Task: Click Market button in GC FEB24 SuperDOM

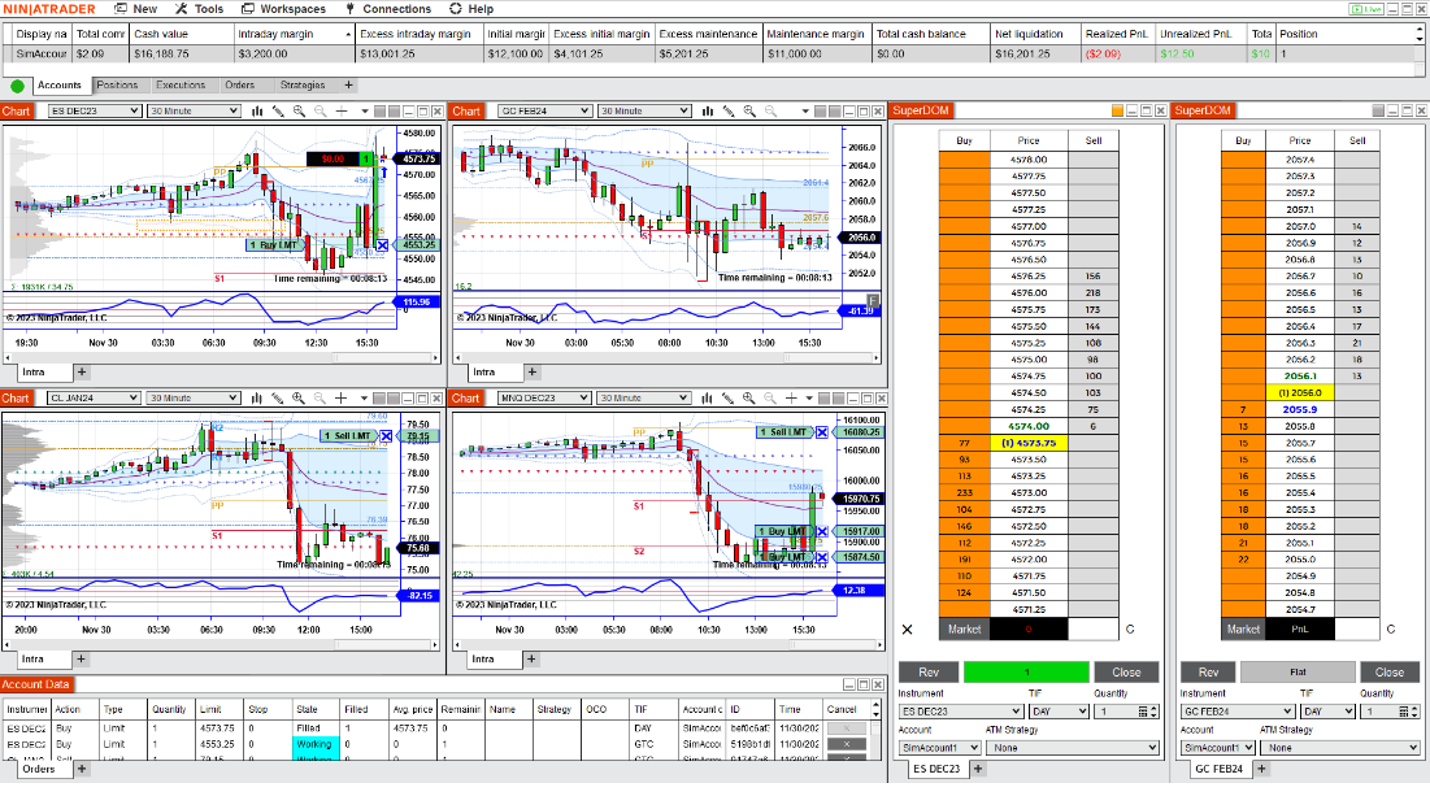Action: coord(1243,629)
